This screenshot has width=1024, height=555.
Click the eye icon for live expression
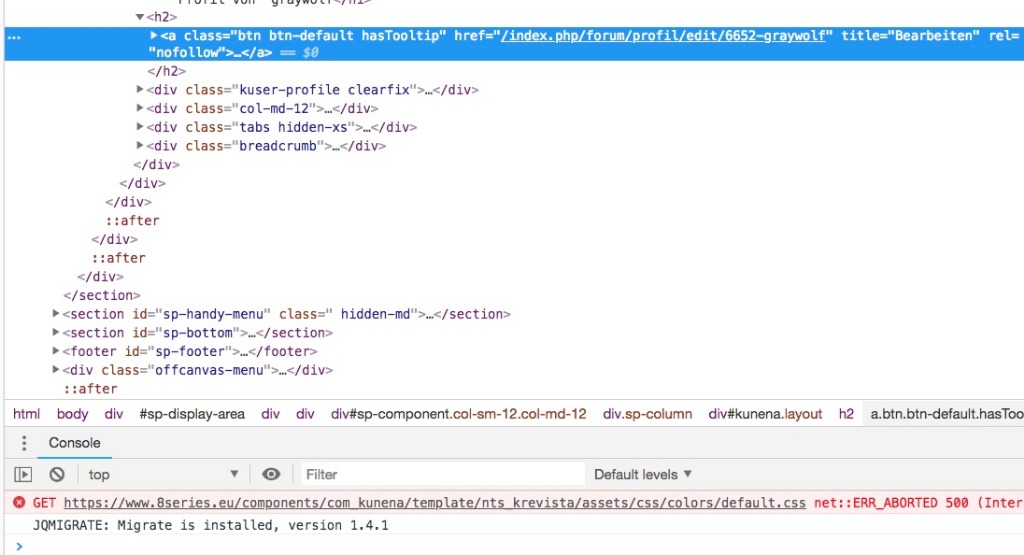(x=271, y=474)
